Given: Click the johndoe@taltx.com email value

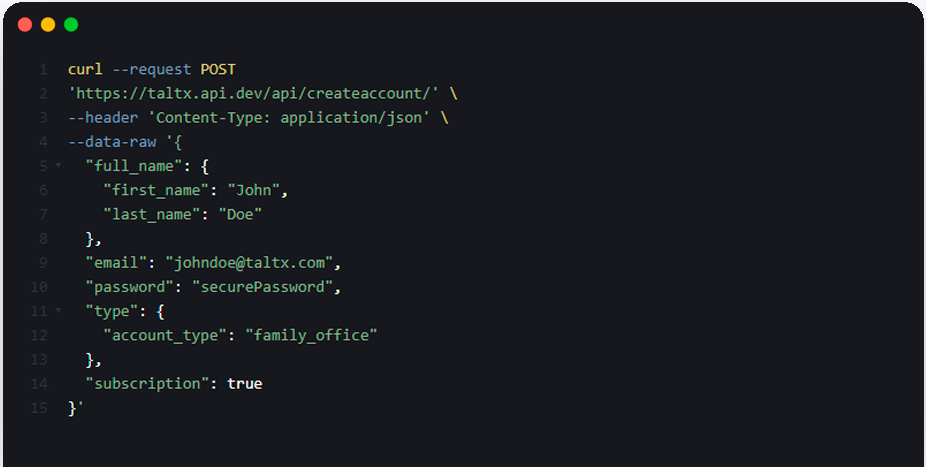Looking at the screenshot, I should click(249, 263).
